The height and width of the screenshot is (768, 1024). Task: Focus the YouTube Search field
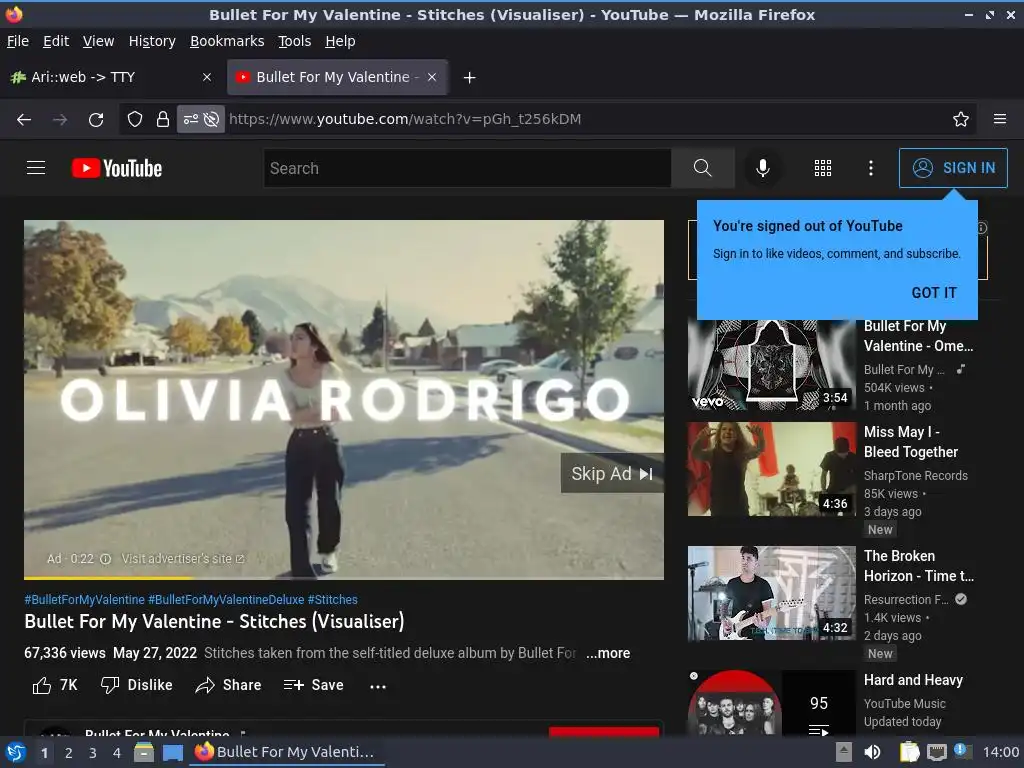pyautogui.click(x=468, y=168)
